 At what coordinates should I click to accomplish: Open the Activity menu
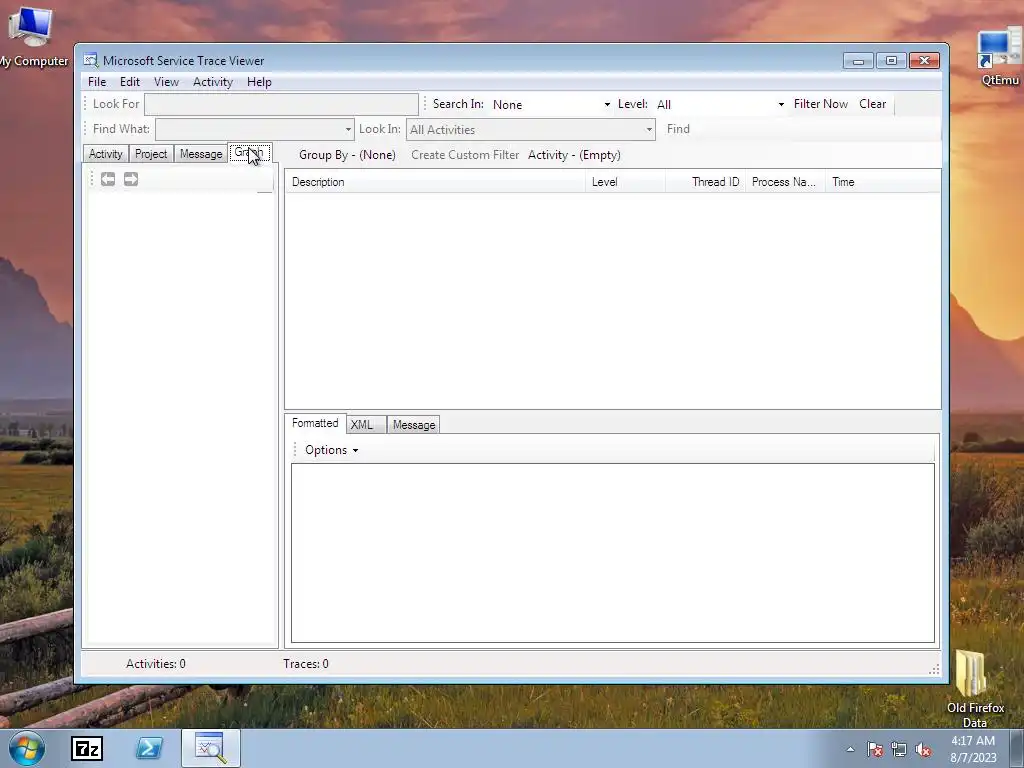(x=212, y=82)
